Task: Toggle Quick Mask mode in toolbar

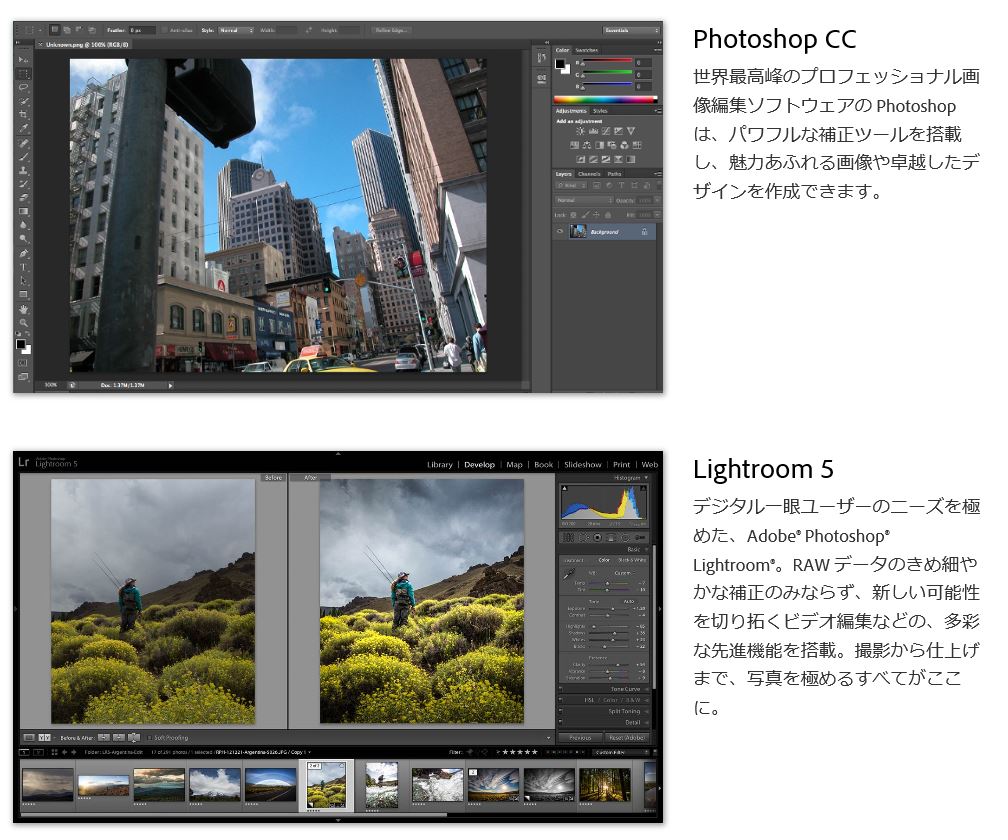Action: click(x=23, y=362)
